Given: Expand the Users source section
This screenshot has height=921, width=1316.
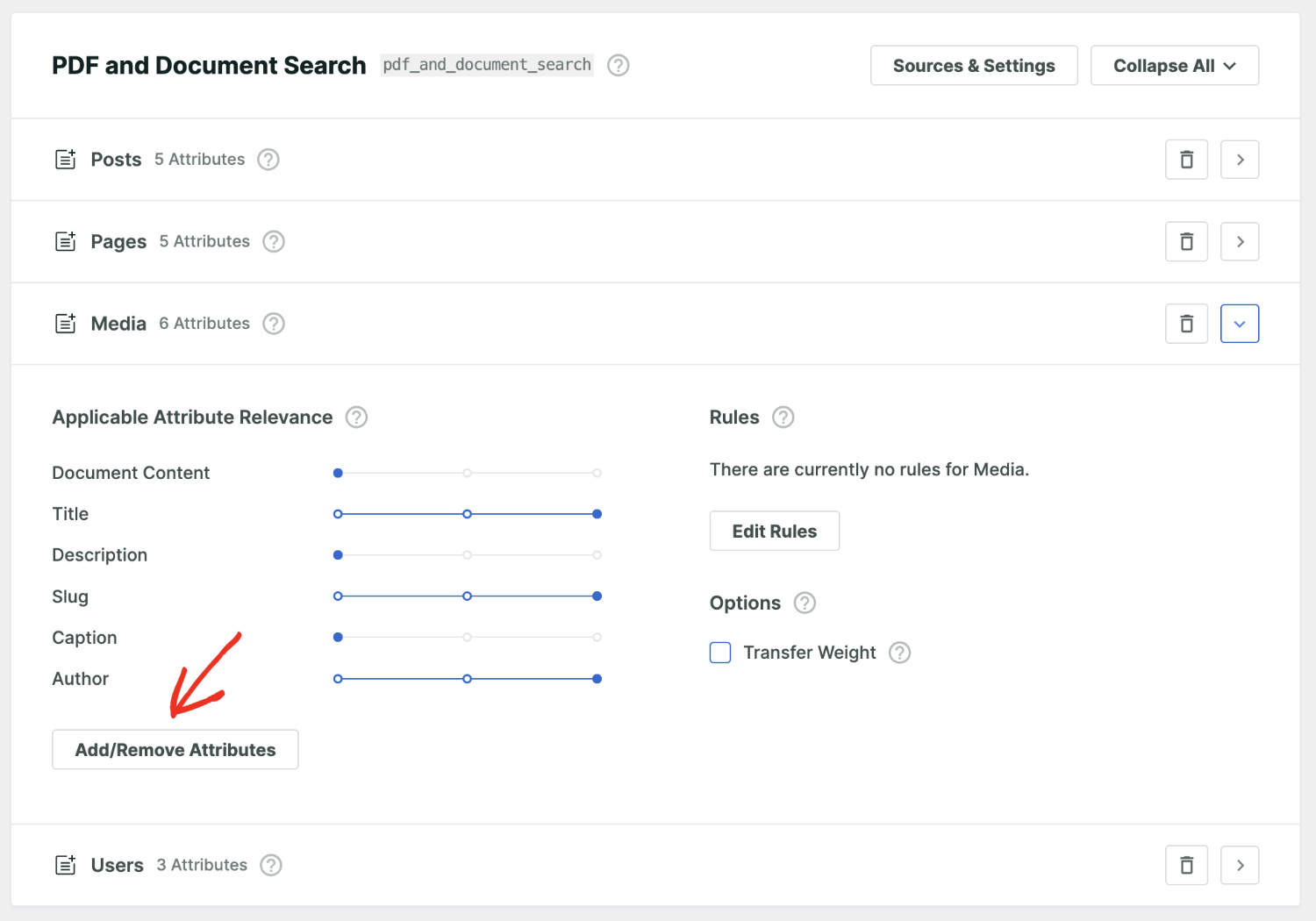Looking at the screenshot, I should [1240, 865].
